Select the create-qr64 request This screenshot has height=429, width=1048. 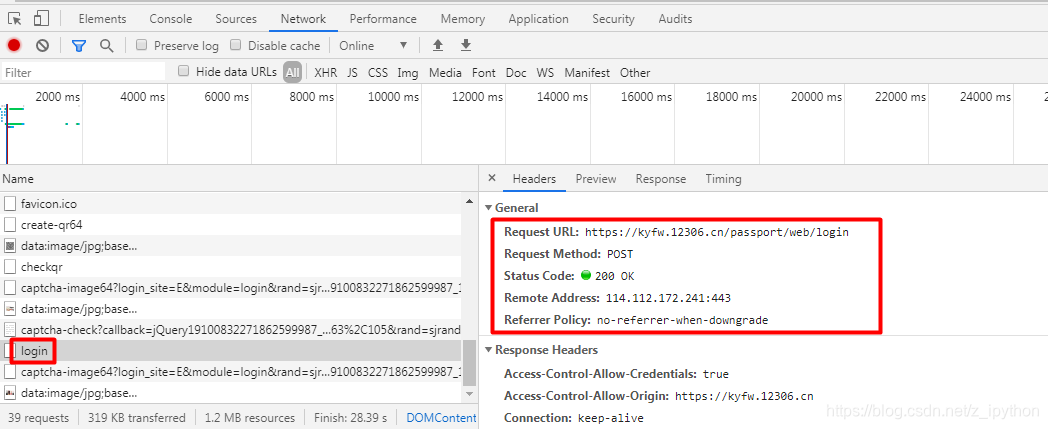pos(231,225)
